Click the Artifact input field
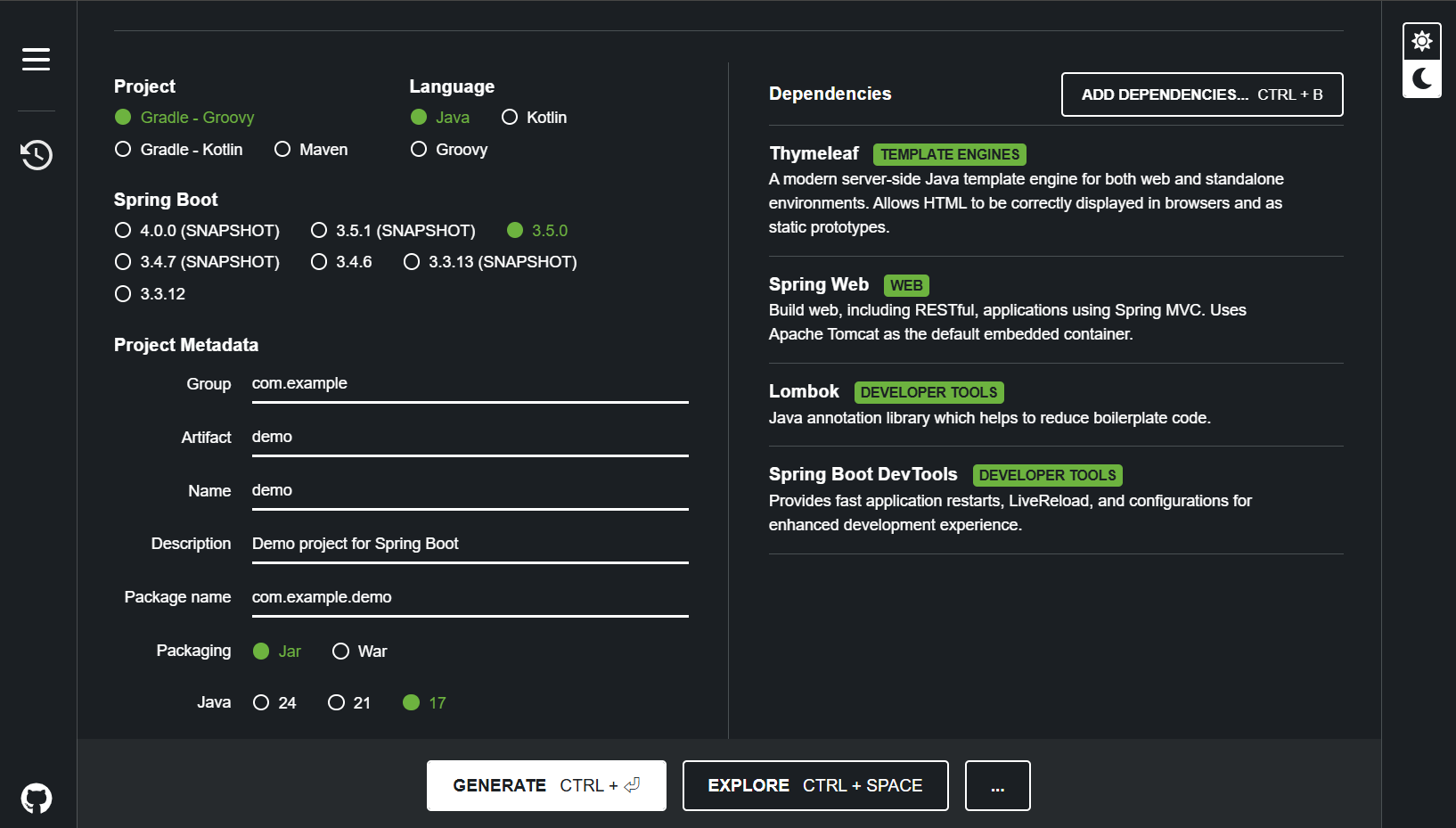This screenshot has width=1456, height=828. click(x=470, y=438)
